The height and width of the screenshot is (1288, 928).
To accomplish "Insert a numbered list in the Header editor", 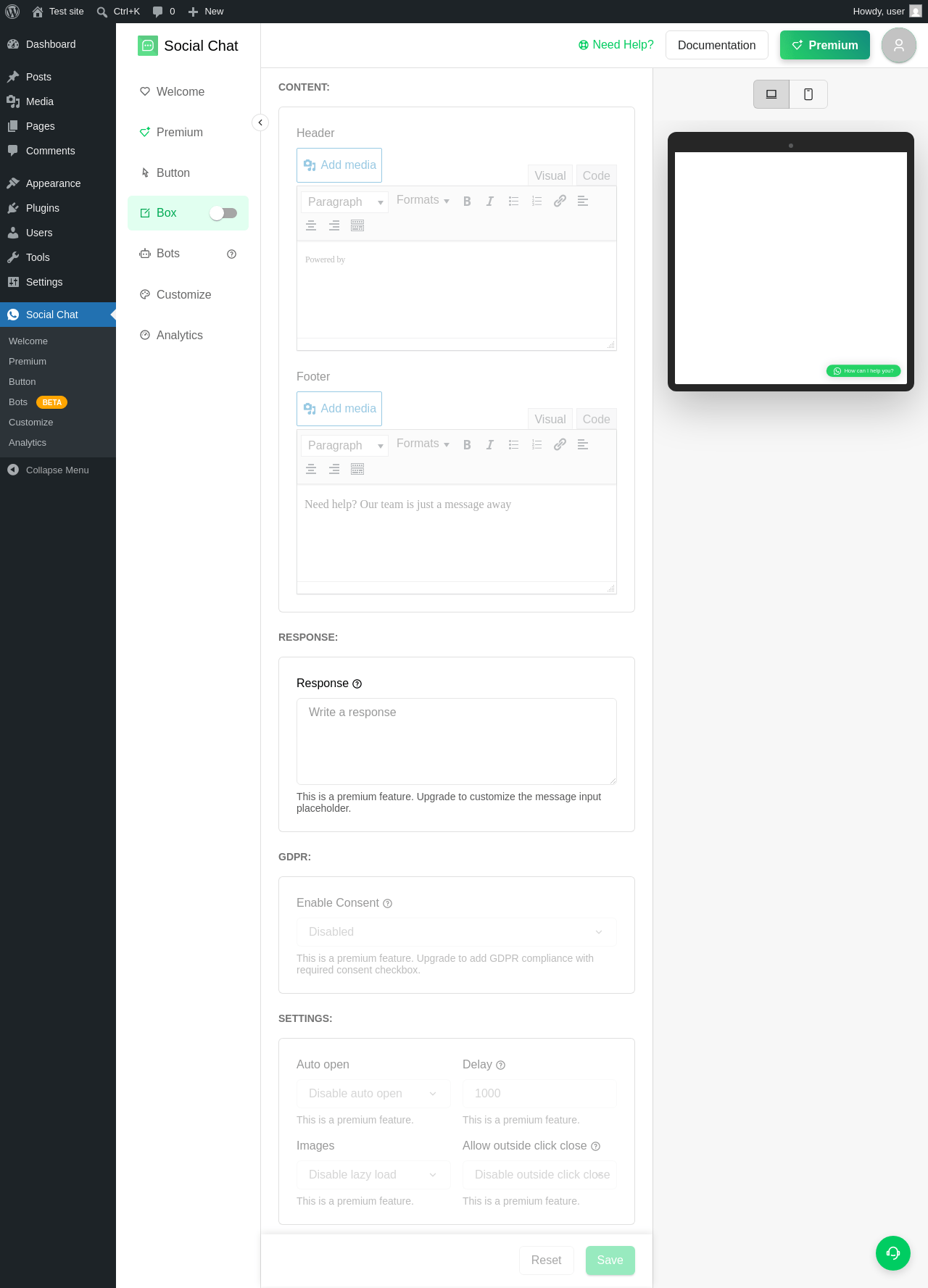I will [536, 201].
